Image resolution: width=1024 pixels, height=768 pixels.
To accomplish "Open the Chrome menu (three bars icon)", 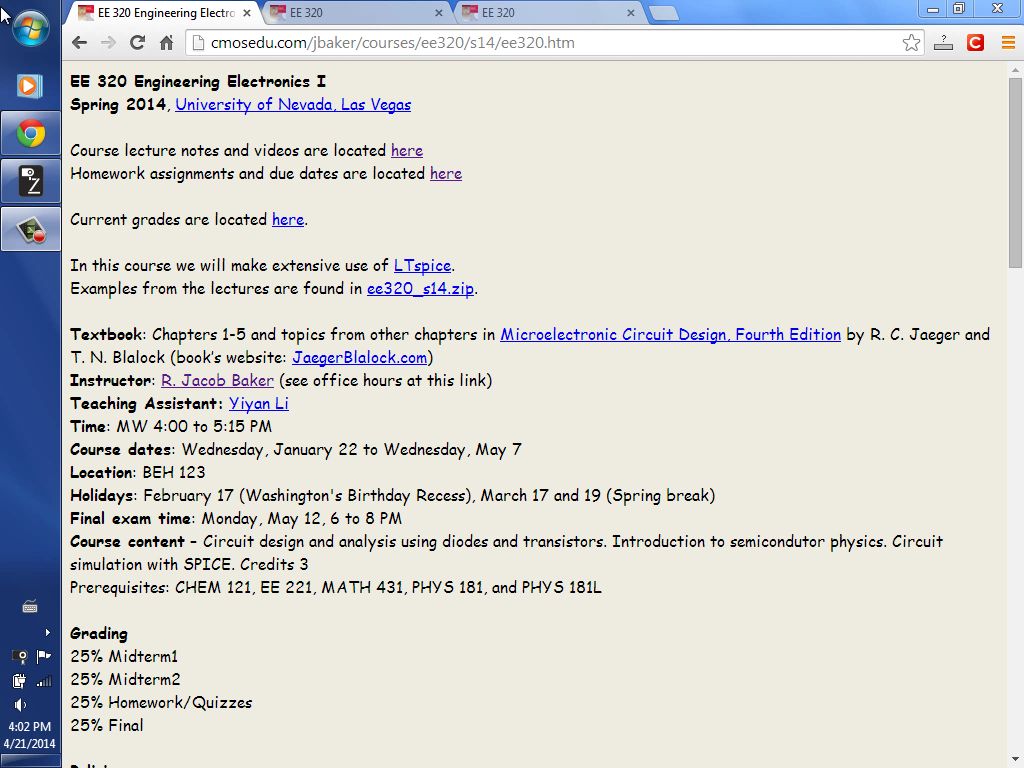I will pyautogui.click(x=1008, y=43).
